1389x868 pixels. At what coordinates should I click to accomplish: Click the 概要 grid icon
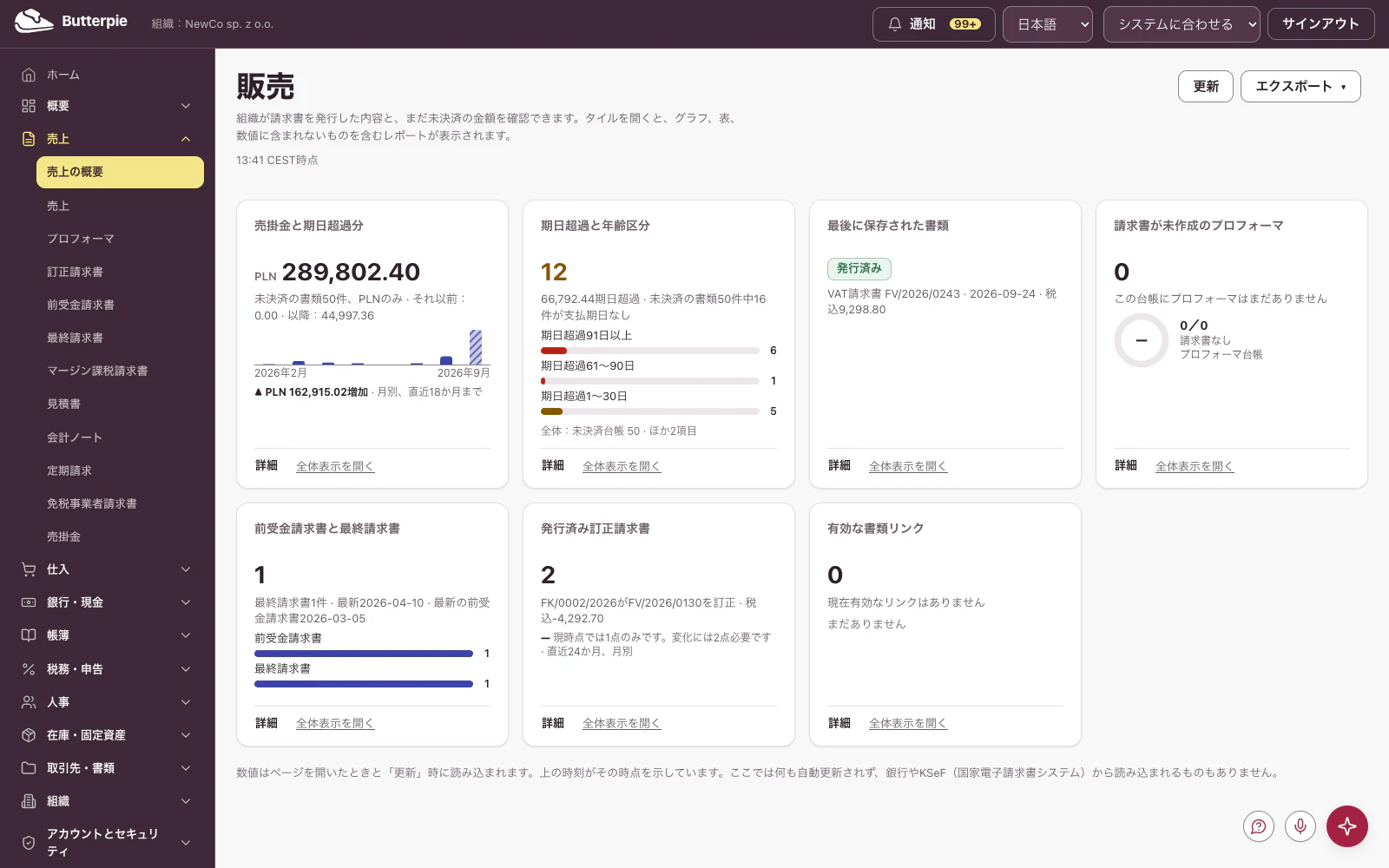coord(29,106)
